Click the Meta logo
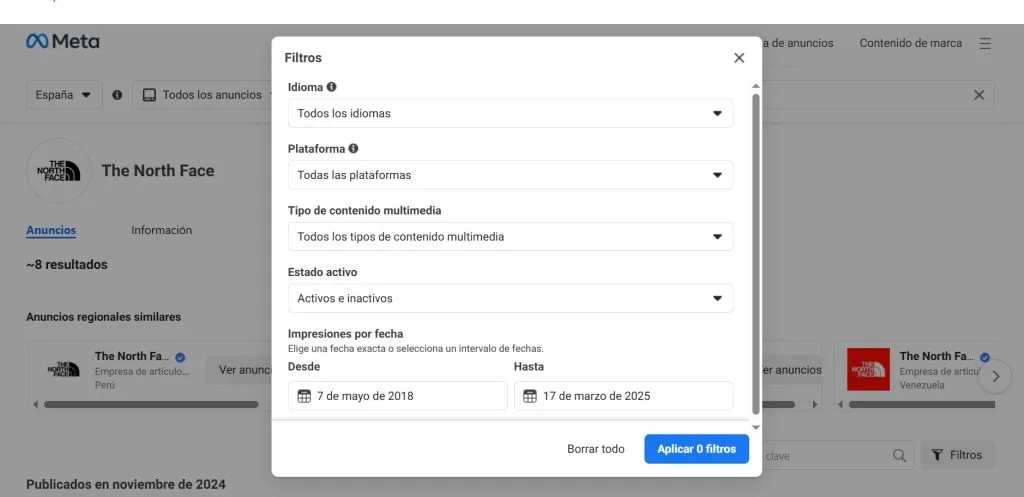Viewport: 1024px width, 497px height. click(62, 42)
